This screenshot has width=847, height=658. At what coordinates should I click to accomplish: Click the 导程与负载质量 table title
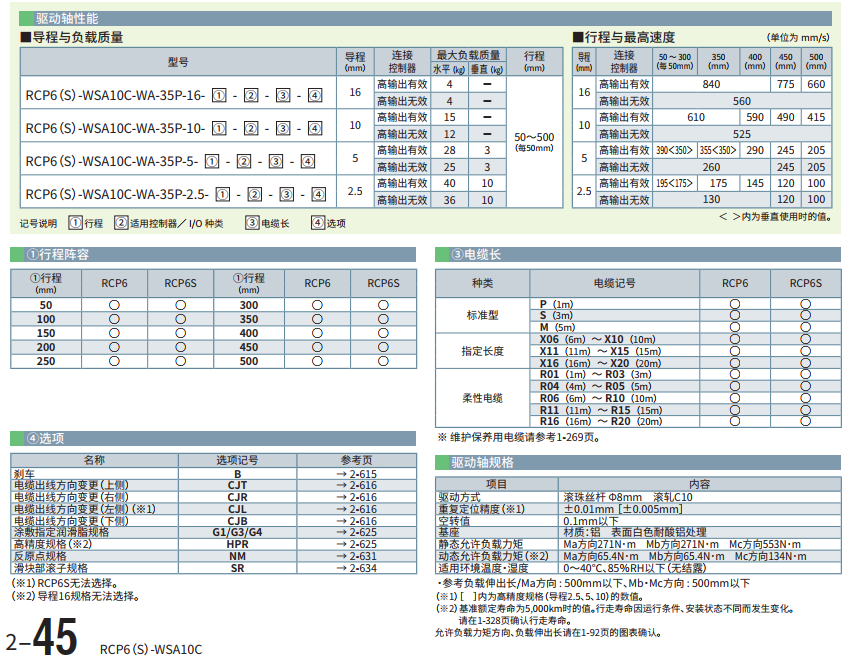pos(72,37)
